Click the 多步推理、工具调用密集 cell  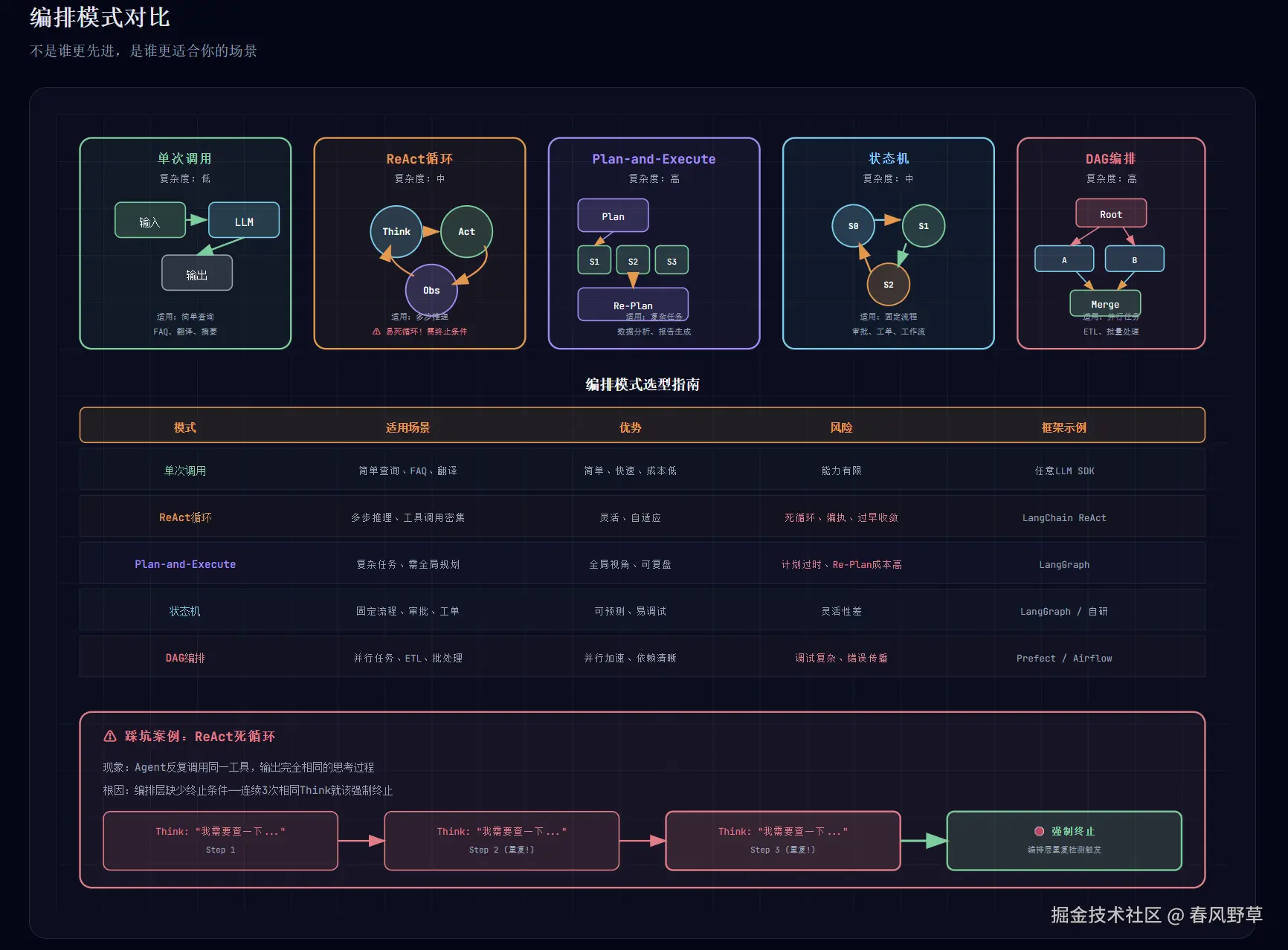pos(408,517)
